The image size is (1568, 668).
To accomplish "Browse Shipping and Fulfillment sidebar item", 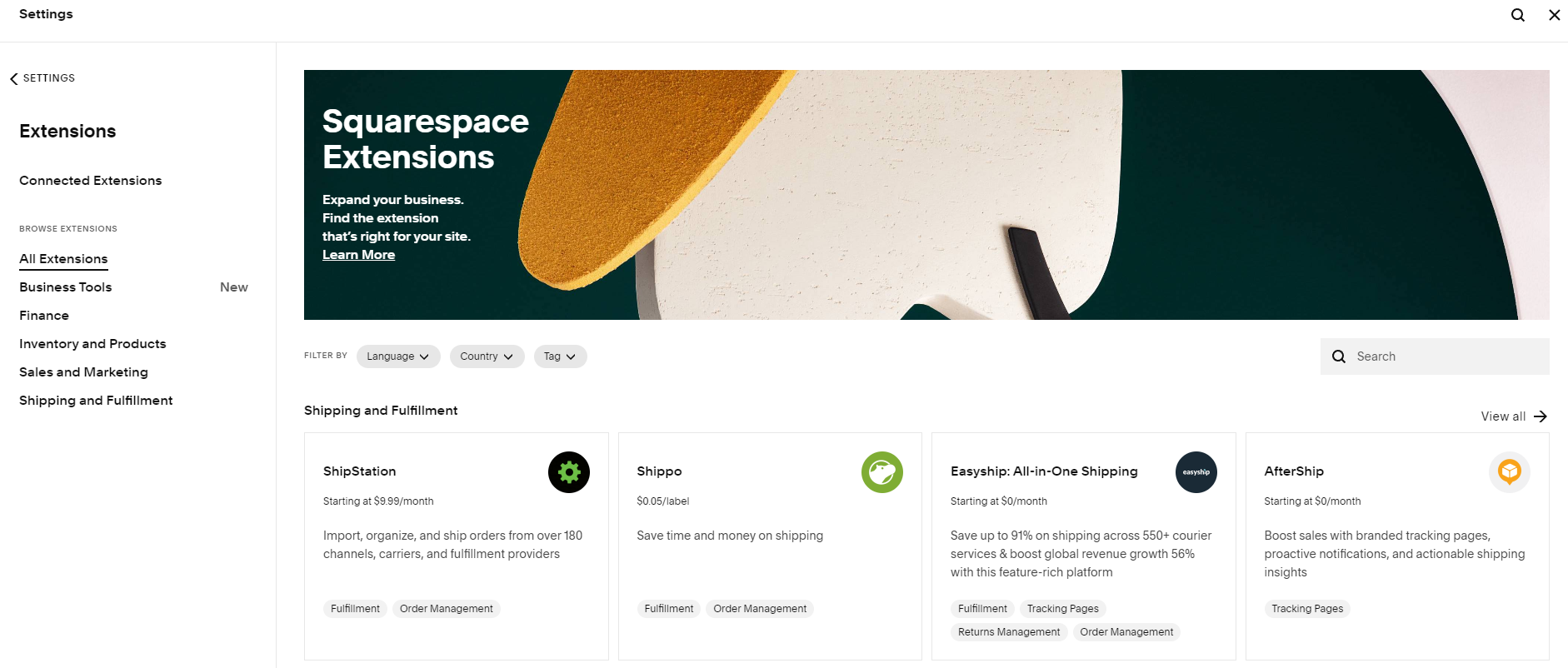I will (x=96, y=401).
